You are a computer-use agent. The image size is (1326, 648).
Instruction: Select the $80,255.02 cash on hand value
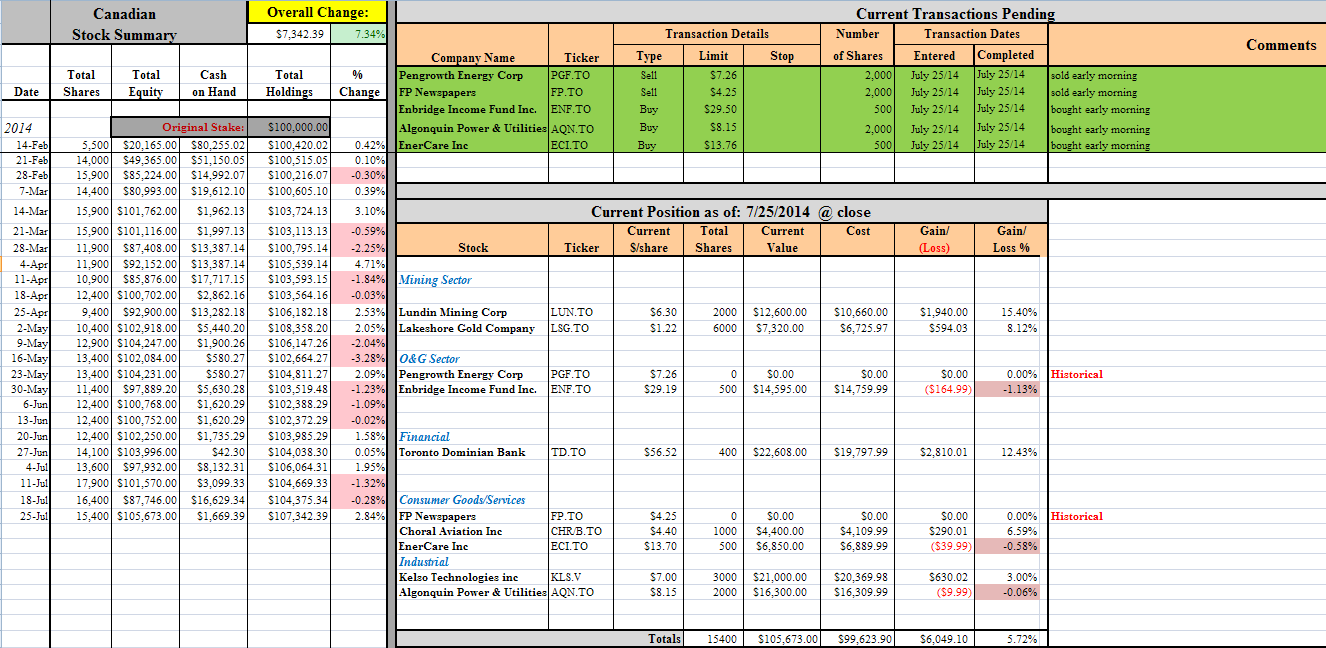[217, 145]
